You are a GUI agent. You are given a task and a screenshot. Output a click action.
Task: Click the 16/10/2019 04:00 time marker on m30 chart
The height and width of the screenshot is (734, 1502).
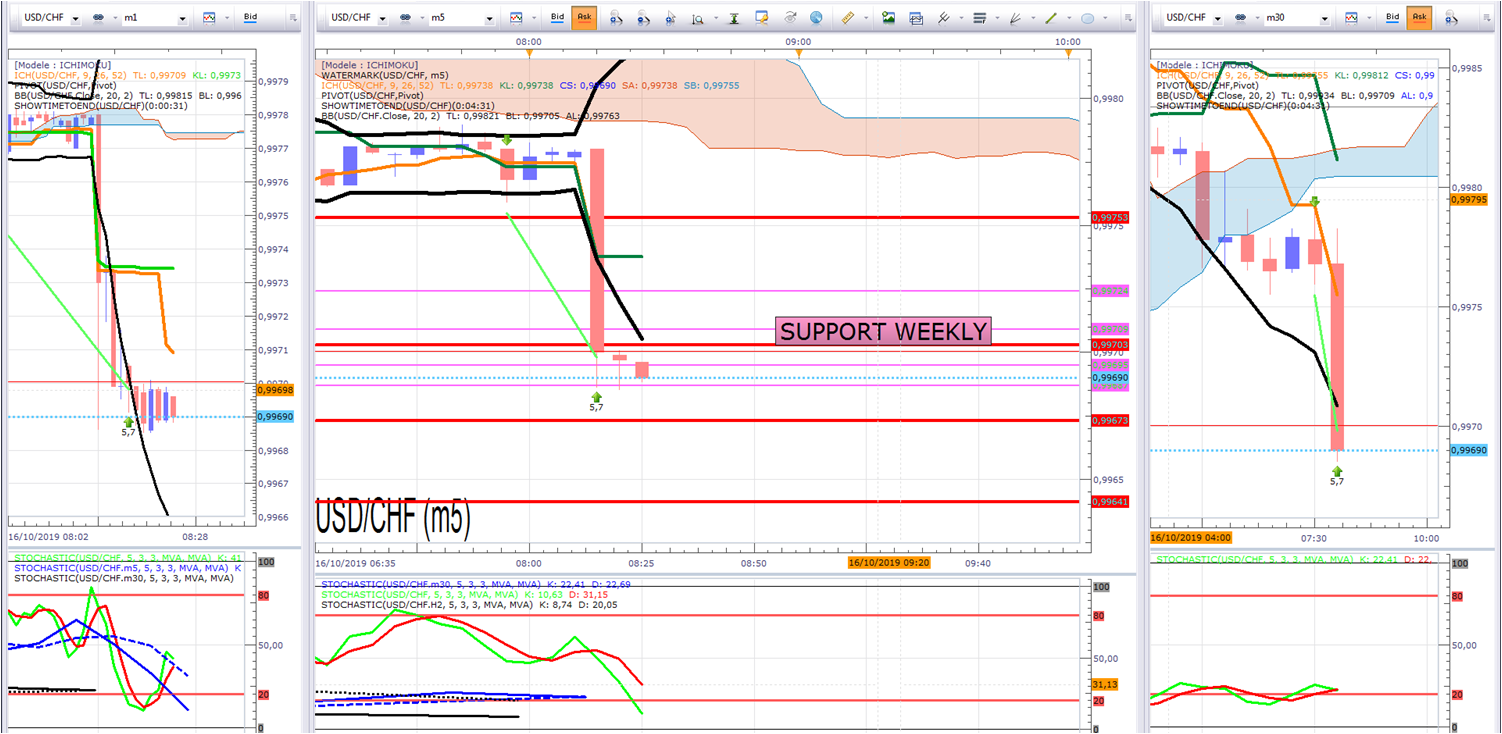pos(1191,537)
